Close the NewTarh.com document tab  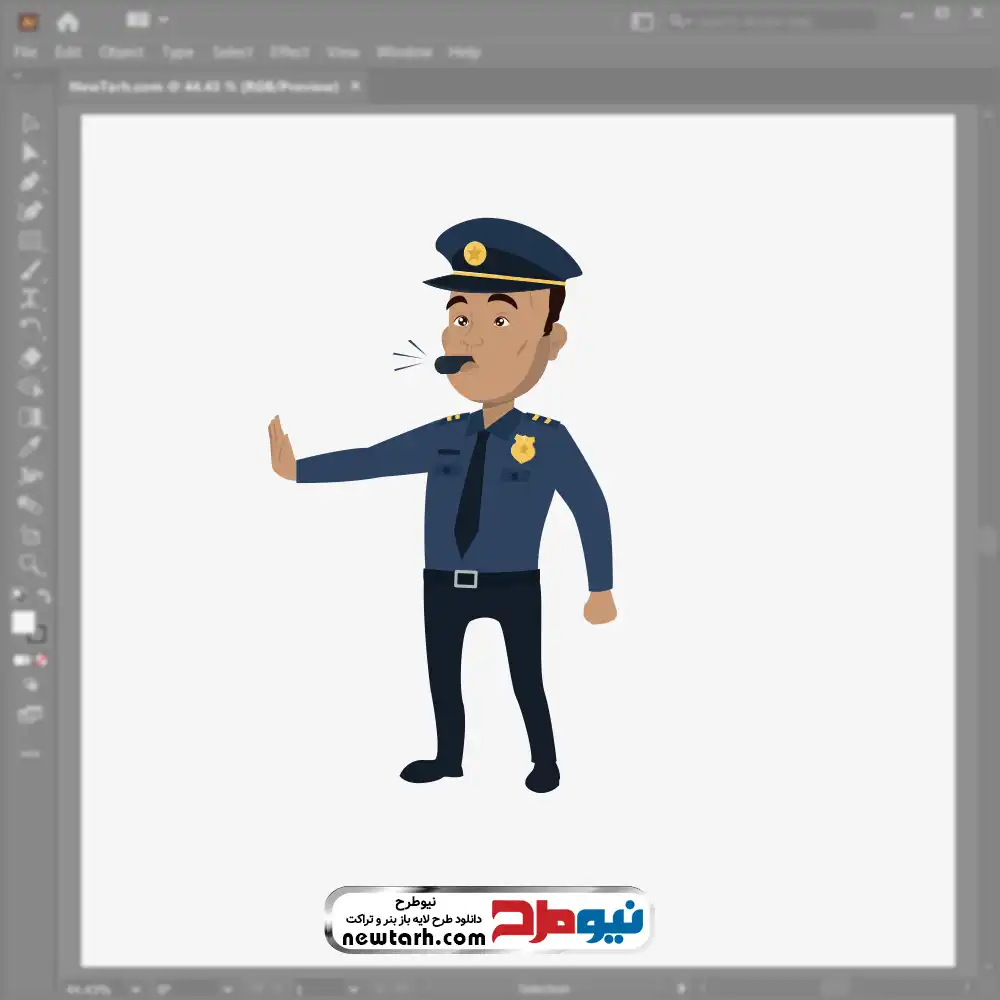point(355,85)
